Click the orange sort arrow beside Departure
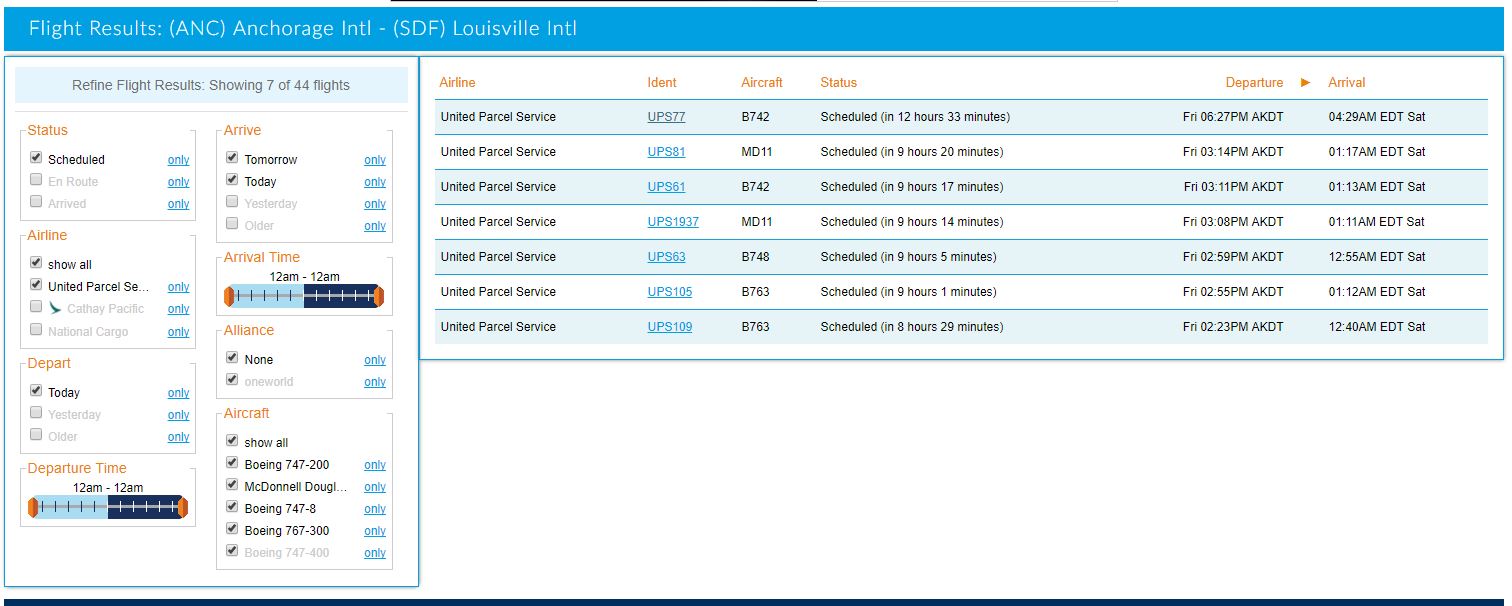 coord(1305,82)
